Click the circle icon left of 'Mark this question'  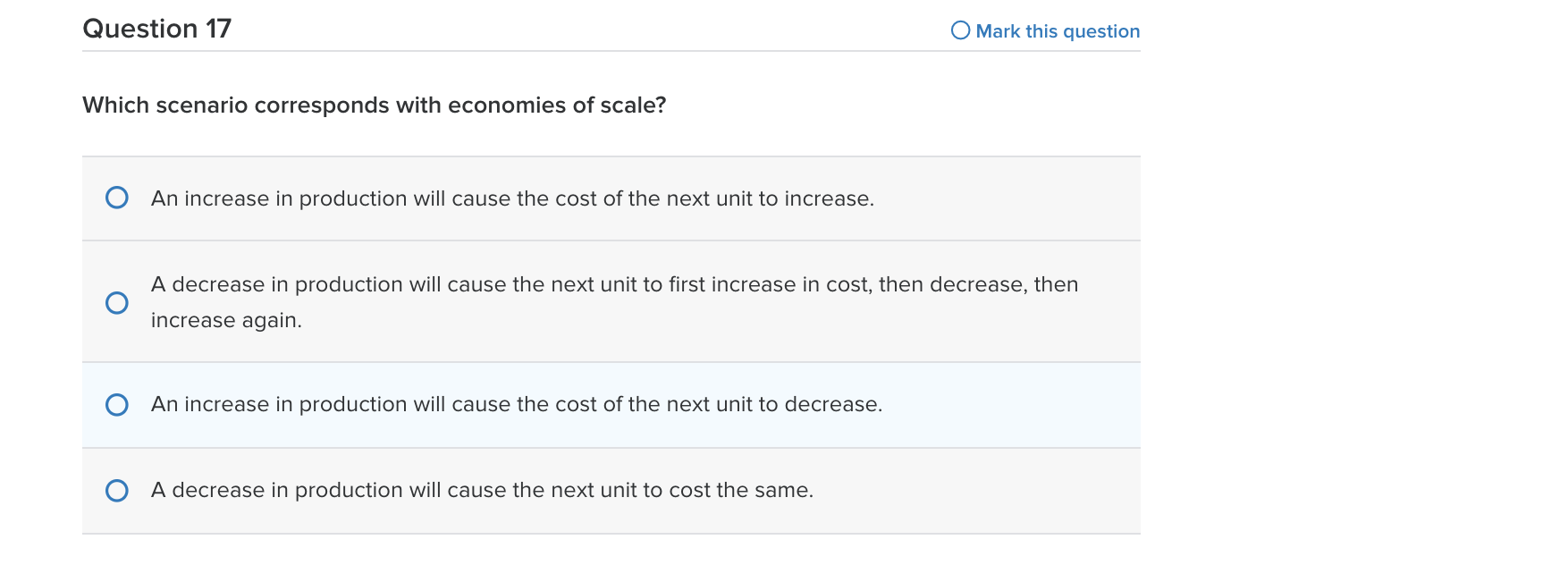(x=961, y=31)
